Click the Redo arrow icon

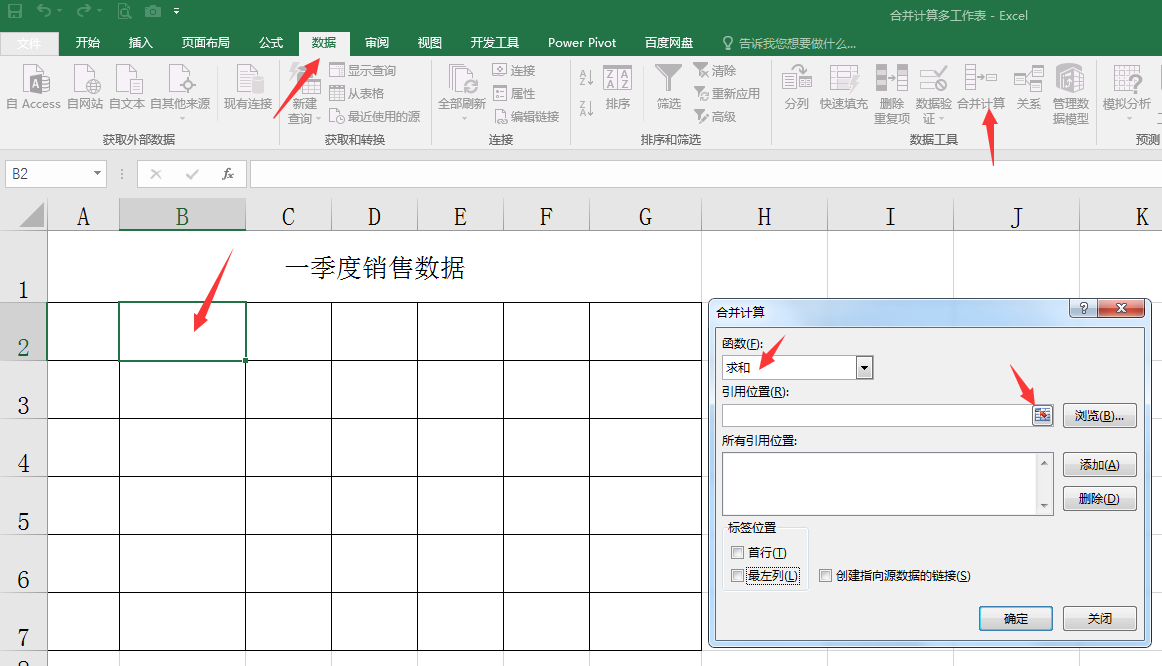tap(84, 11)
